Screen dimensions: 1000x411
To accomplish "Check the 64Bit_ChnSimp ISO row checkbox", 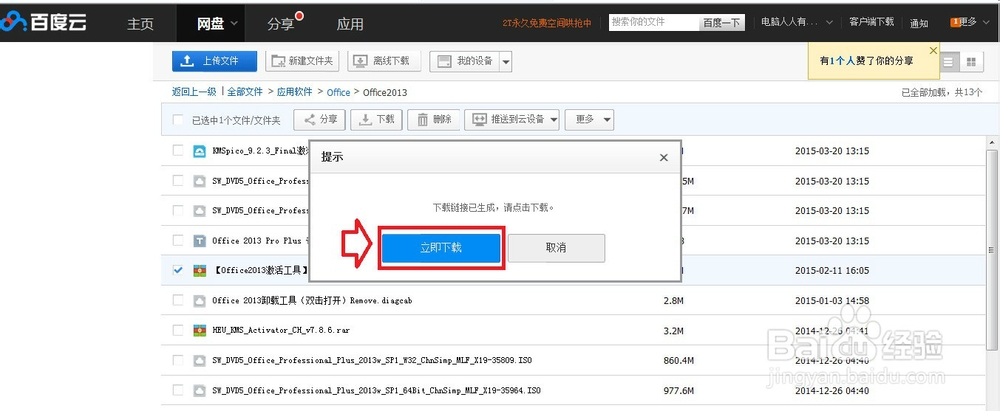I will 178,389.
